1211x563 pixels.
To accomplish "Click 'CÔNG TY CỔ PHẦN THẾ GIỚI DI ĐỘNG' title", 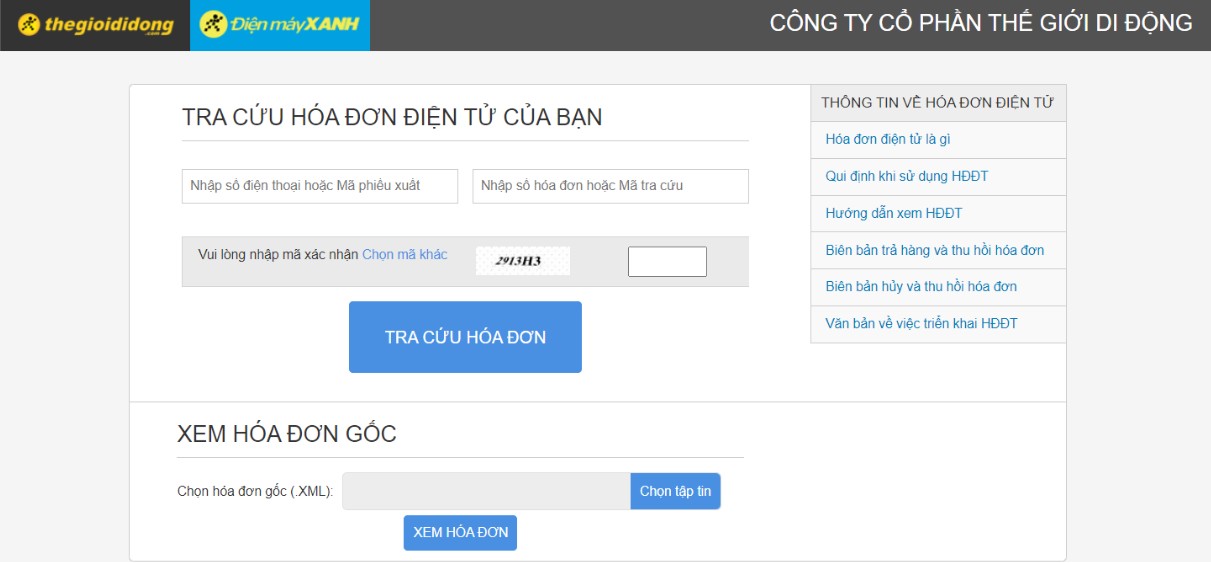I will [981, 23].
